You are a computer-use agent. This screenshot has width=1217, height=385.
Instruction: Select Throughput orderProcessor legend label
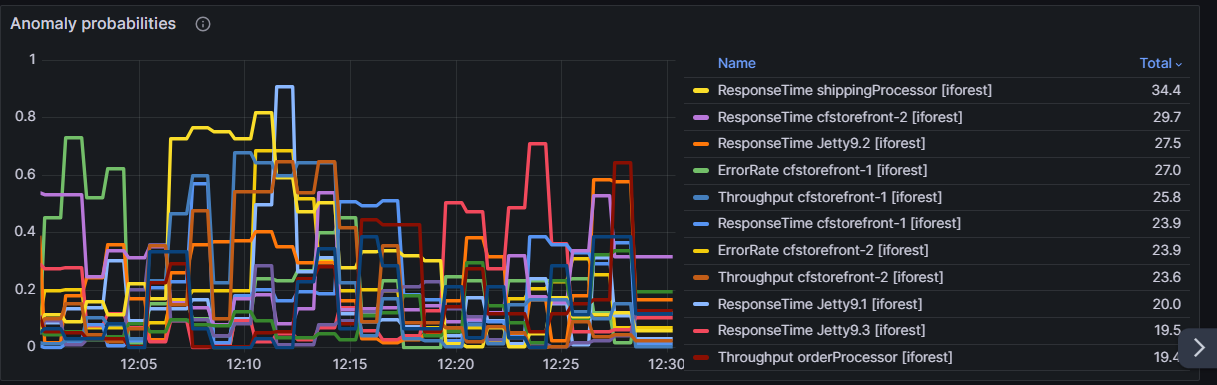[x=835, y=357]
